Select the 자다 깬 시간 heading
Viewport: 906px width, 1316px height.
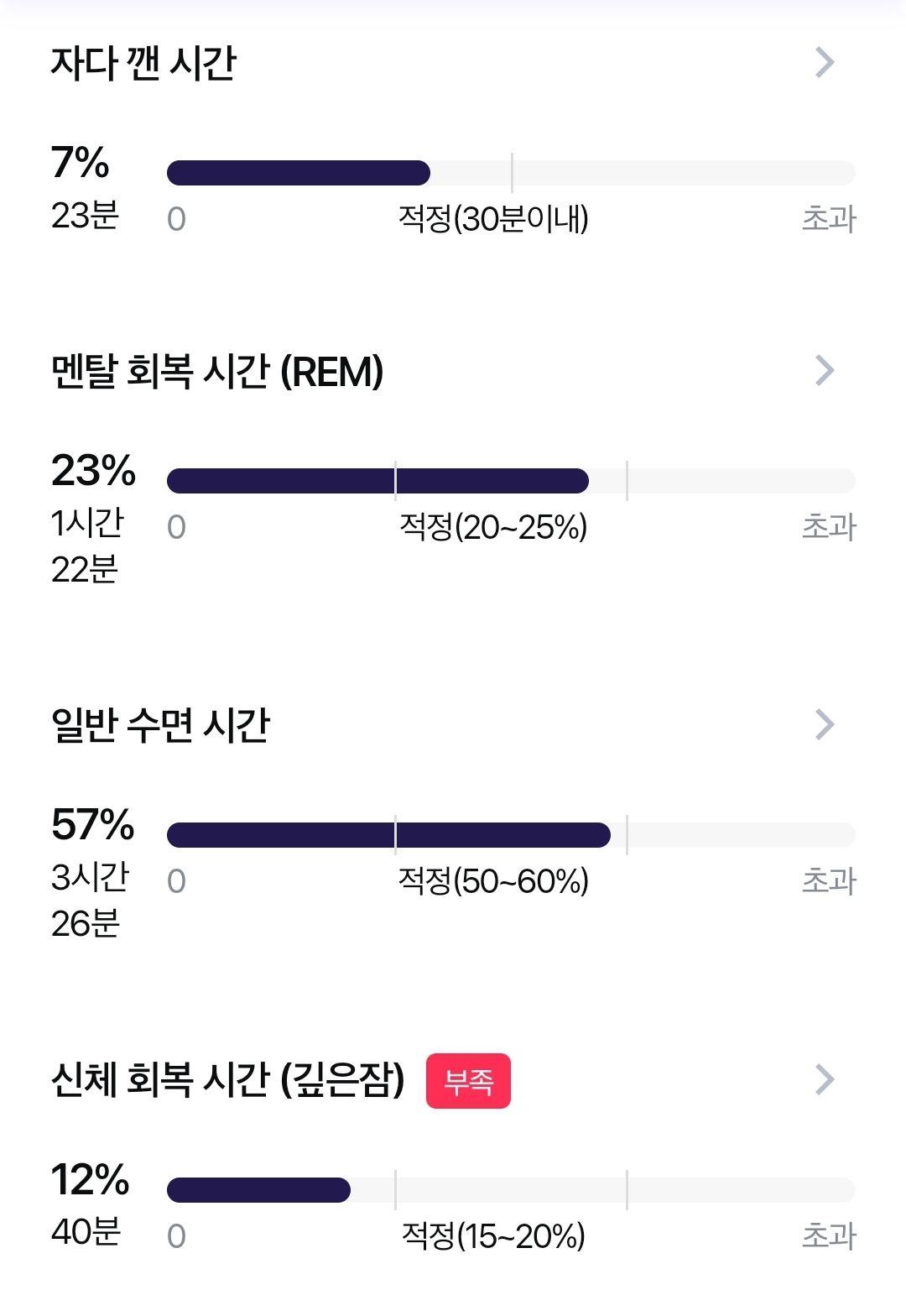(143, 63)
